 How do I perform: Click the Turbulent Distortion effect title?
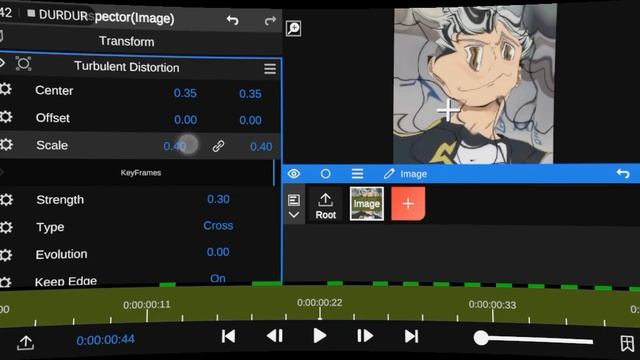127,67
